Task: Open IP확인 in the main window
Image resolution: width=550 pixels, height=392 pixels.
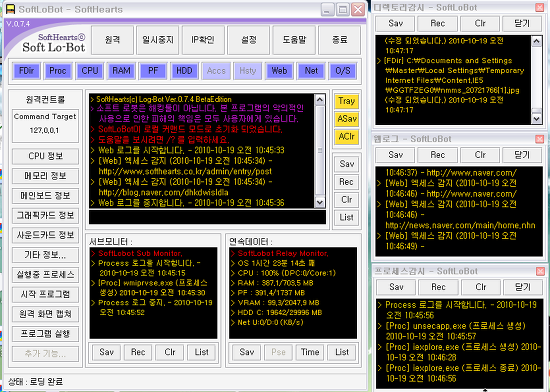Action: [x=203, y=40]
